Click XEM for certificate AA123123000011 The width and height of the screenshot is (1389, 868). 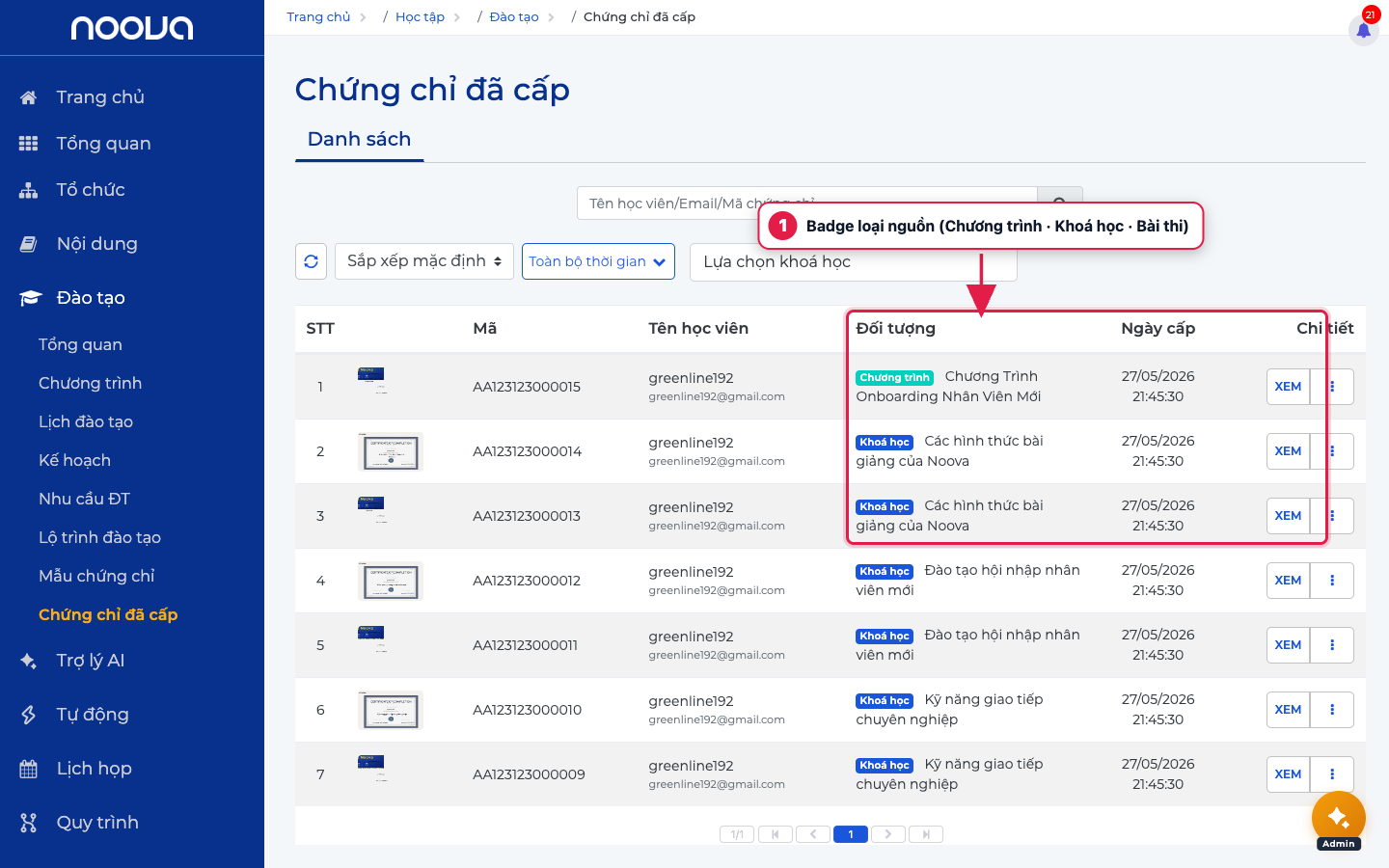pyautogui.click(x=1288, y=645)
